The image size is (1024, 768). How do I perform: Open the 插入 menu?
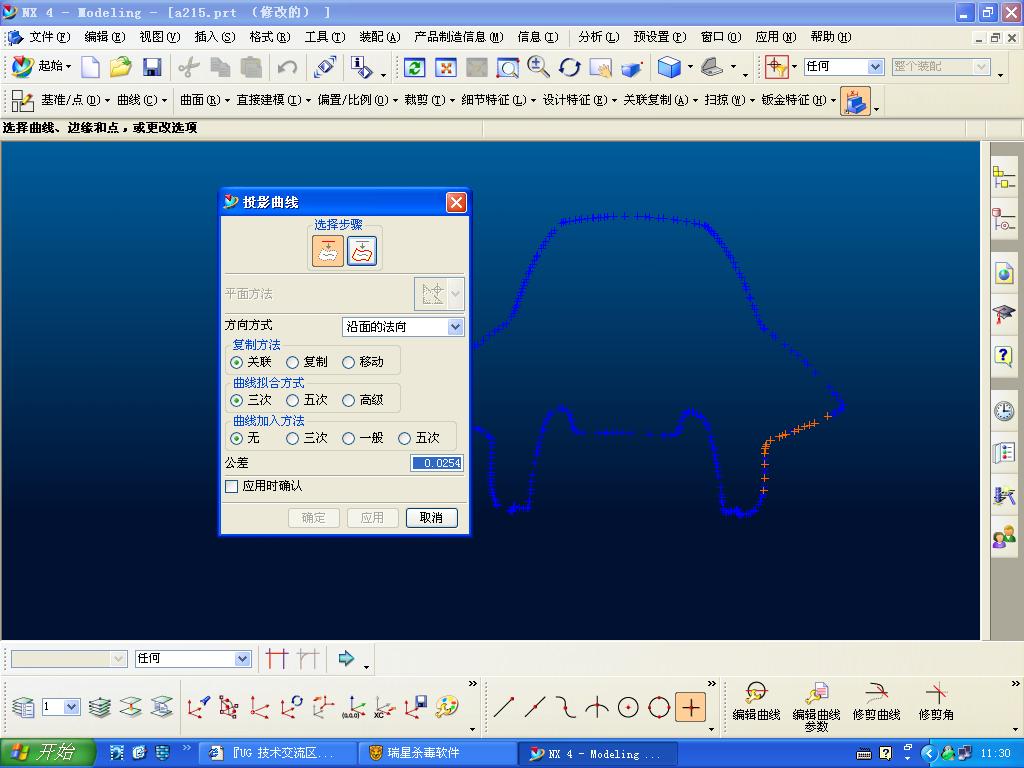point(215,37)
